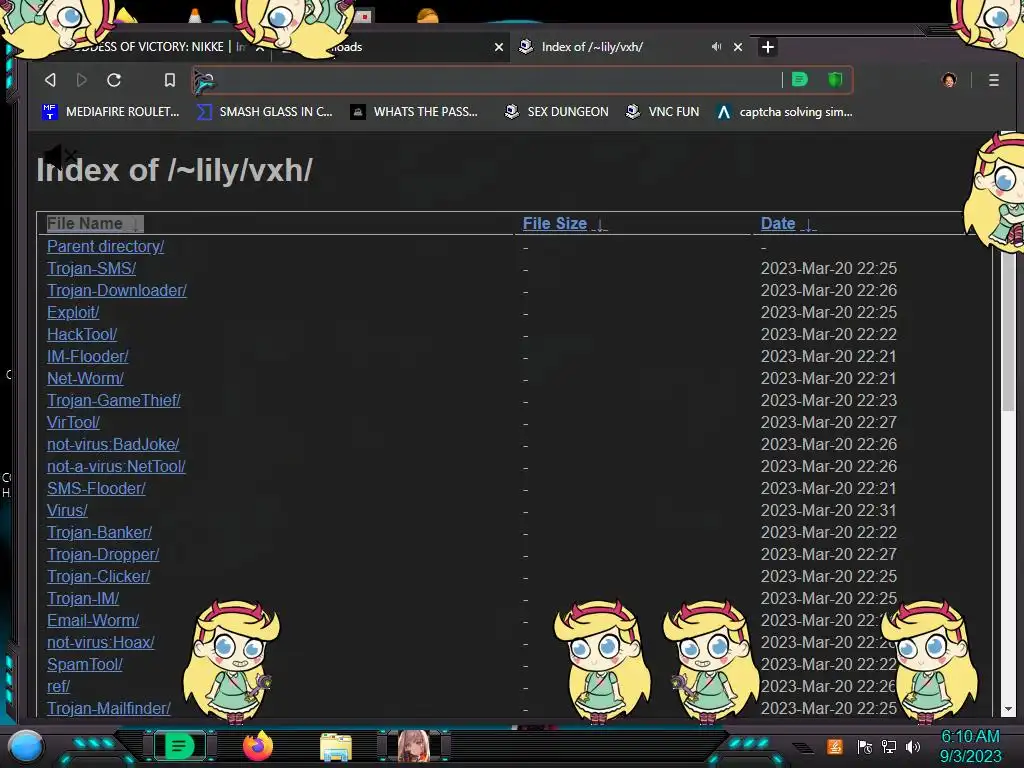
Task: Open the HackTool/ folder link
Action: (82, 334)
